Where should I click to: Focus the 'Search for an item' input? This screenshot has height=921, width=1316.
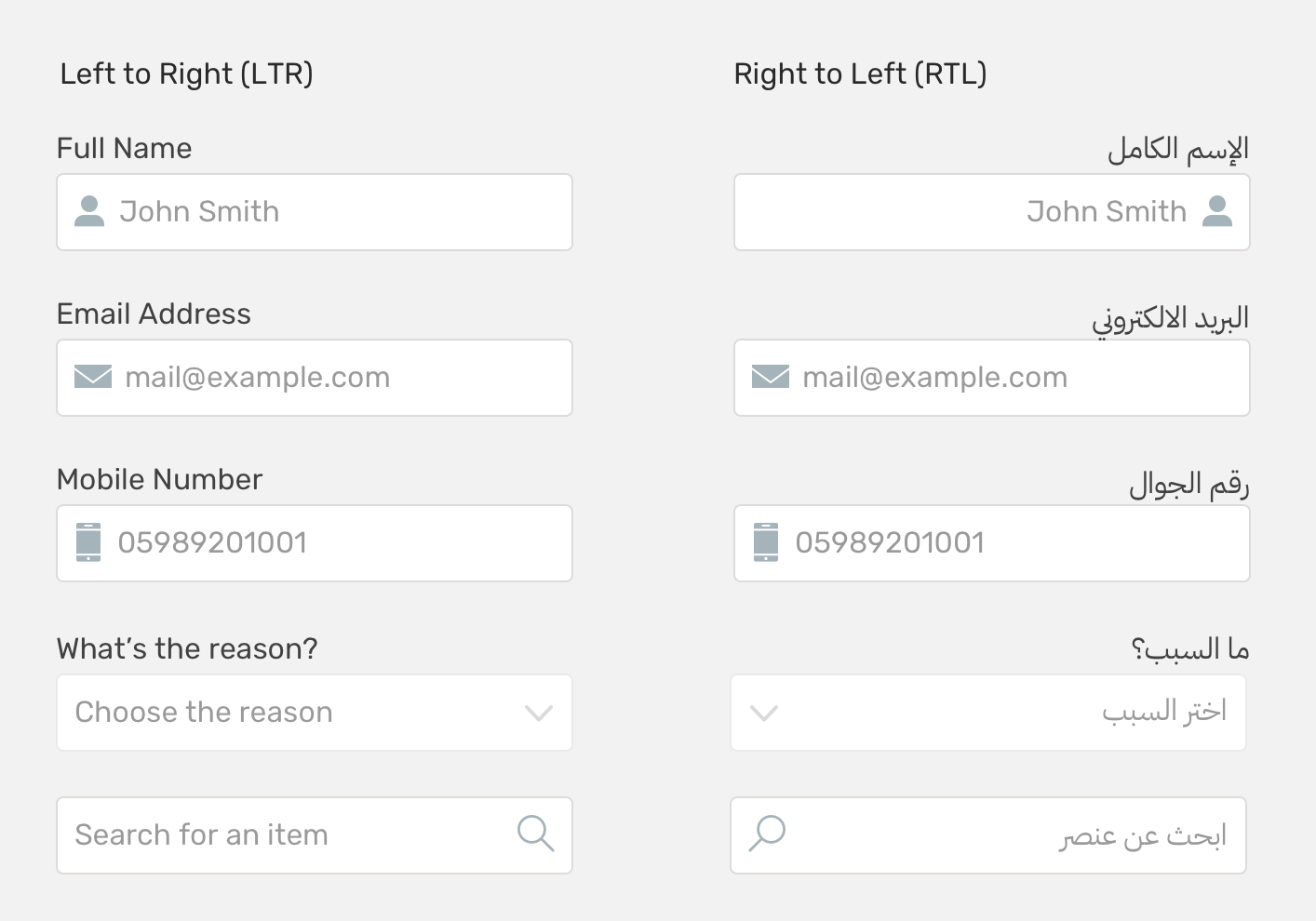click(x=279, y=835)
